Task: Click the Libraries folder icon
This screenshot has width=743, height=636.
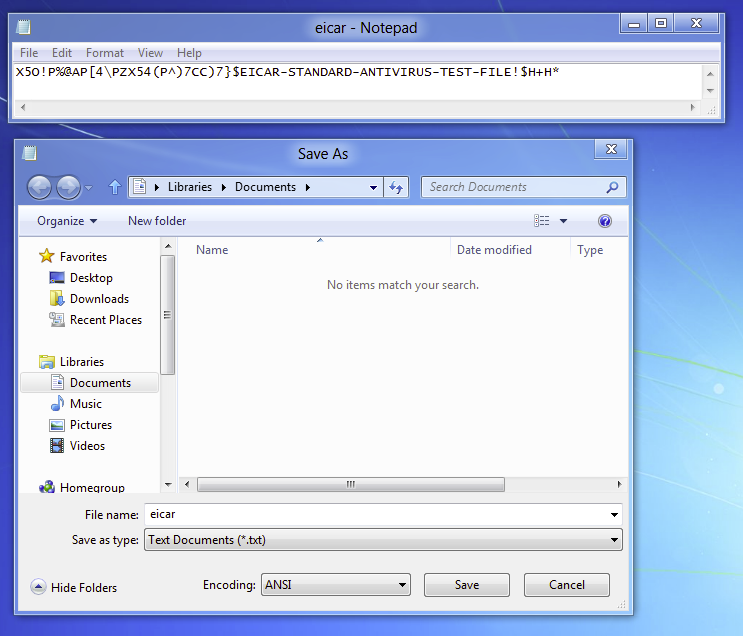Action: (x=46, y=362)
